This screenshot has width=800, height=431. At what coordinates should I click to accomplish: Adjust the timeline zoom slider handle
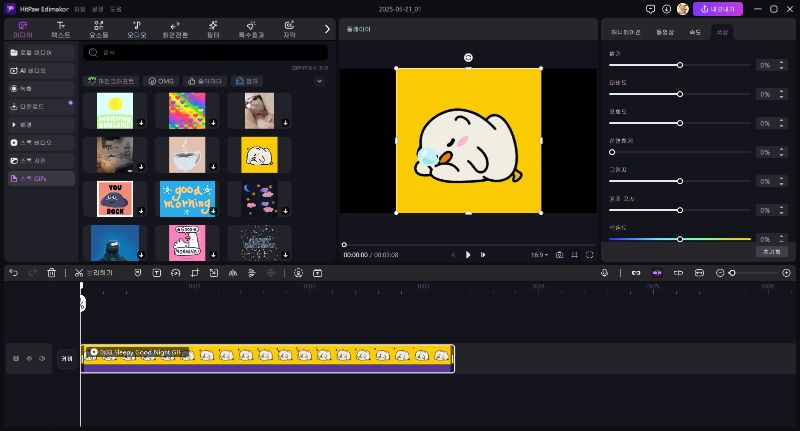pyautogui.click(x=732, y=273)
